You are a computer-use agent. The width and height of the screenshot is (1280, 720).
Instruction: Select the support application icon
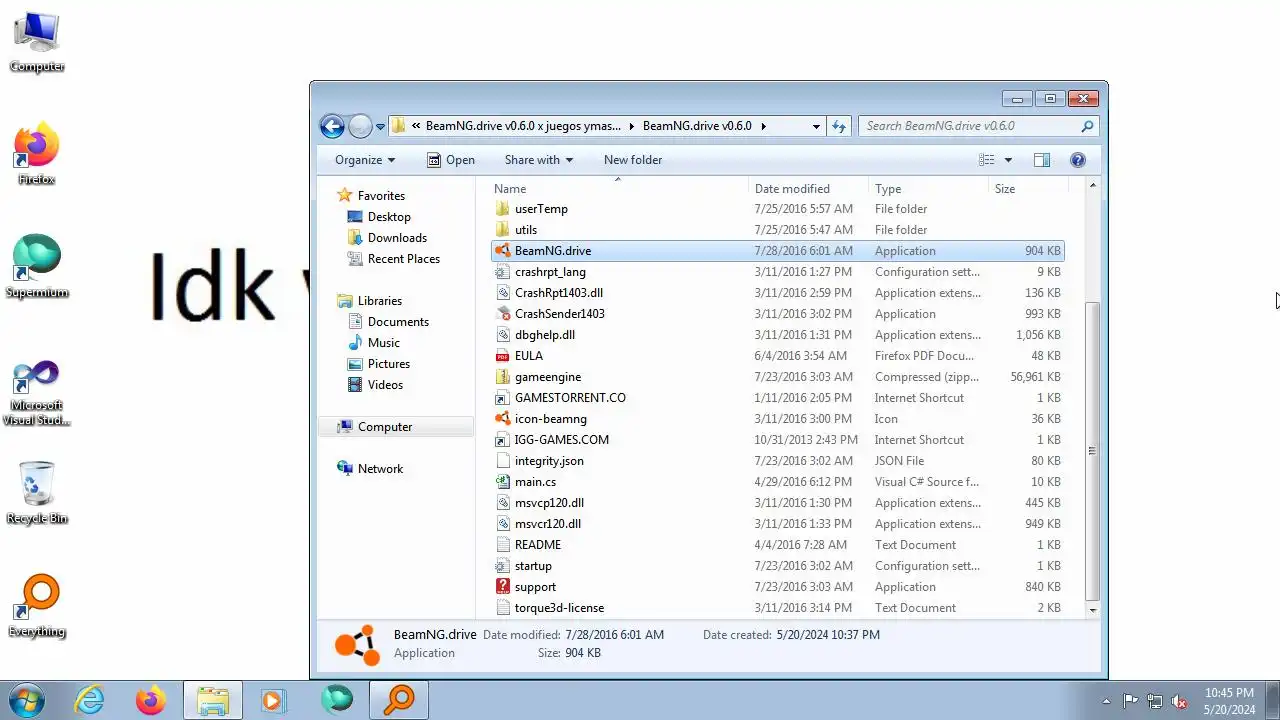503,587
